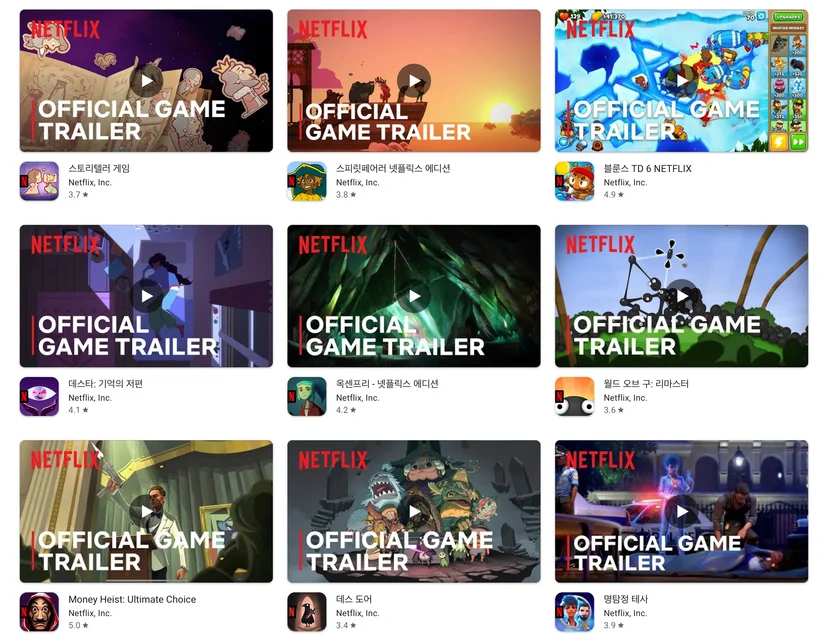Click the 3.6 star rating of 월드 오브 구
This screenshot has height=639, width=828.
[x=614, y=410]
